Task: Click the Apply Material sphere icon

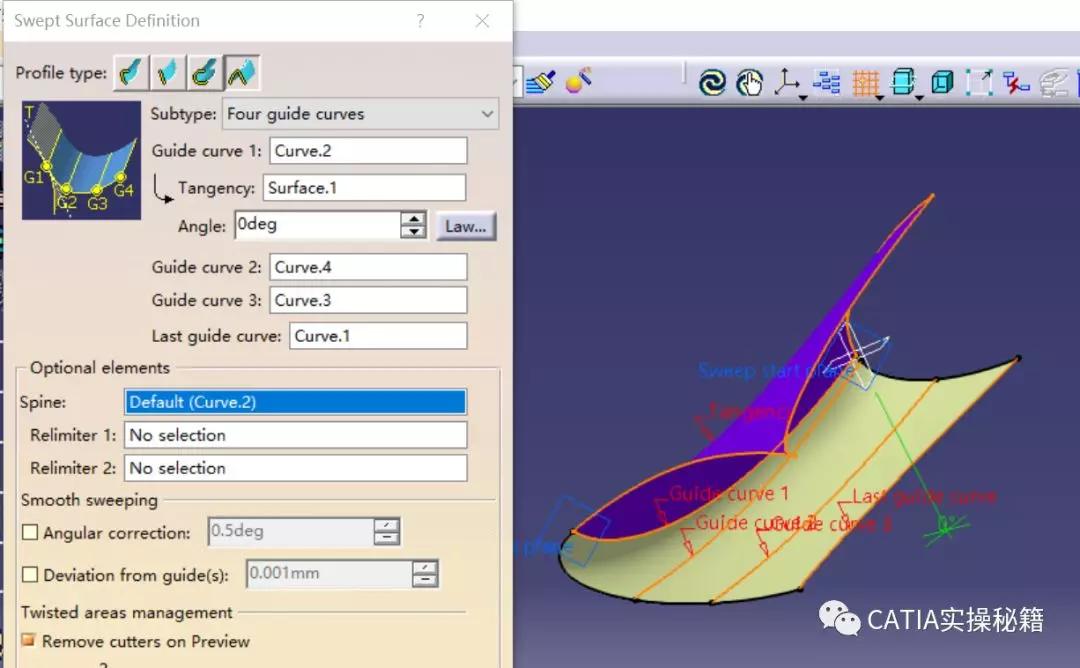Action: (577, 81)
